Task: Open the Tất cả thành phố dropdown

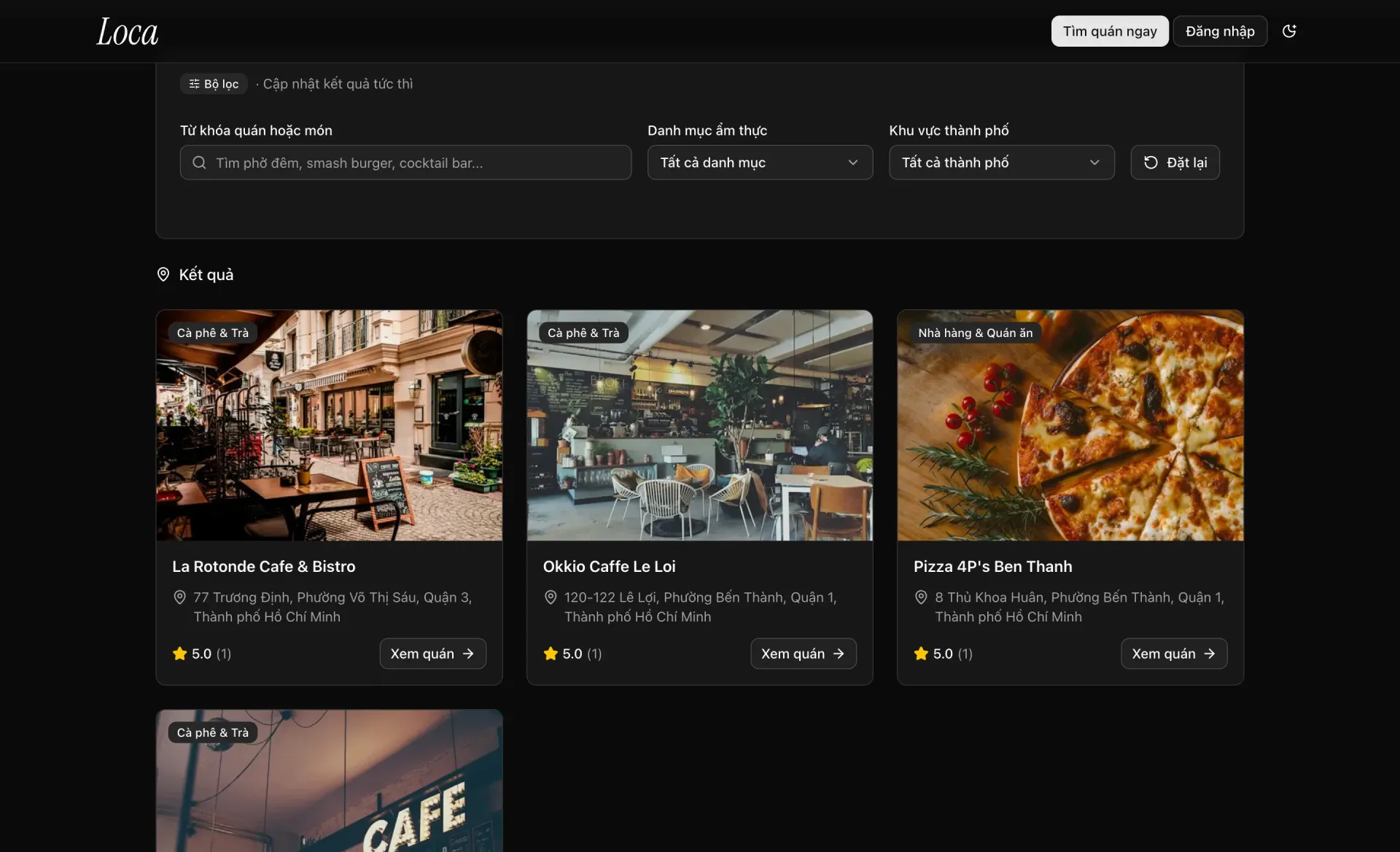Action: click(1001, 162)
